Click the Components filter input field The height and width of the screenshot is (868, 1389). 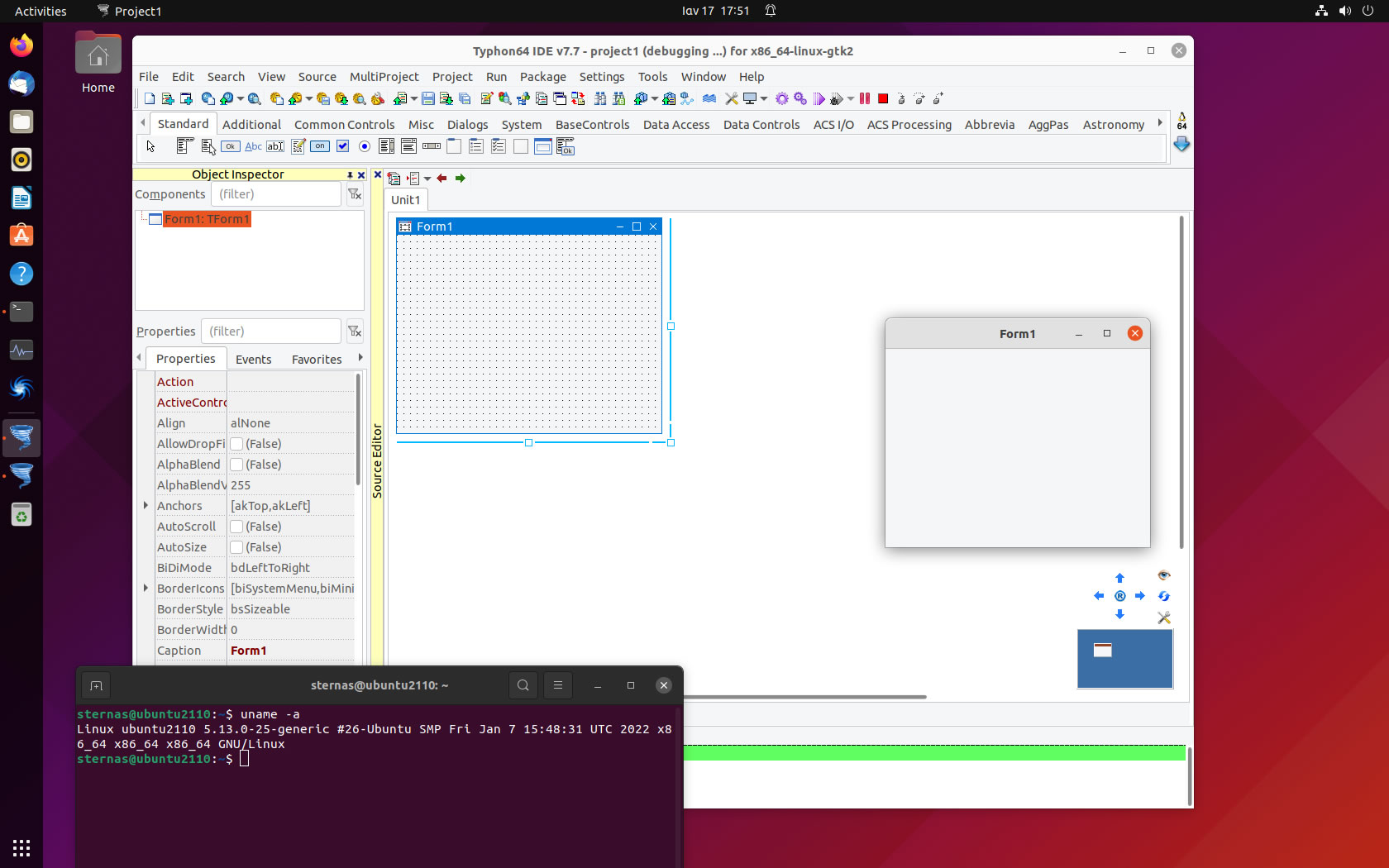tap(275, 194)
